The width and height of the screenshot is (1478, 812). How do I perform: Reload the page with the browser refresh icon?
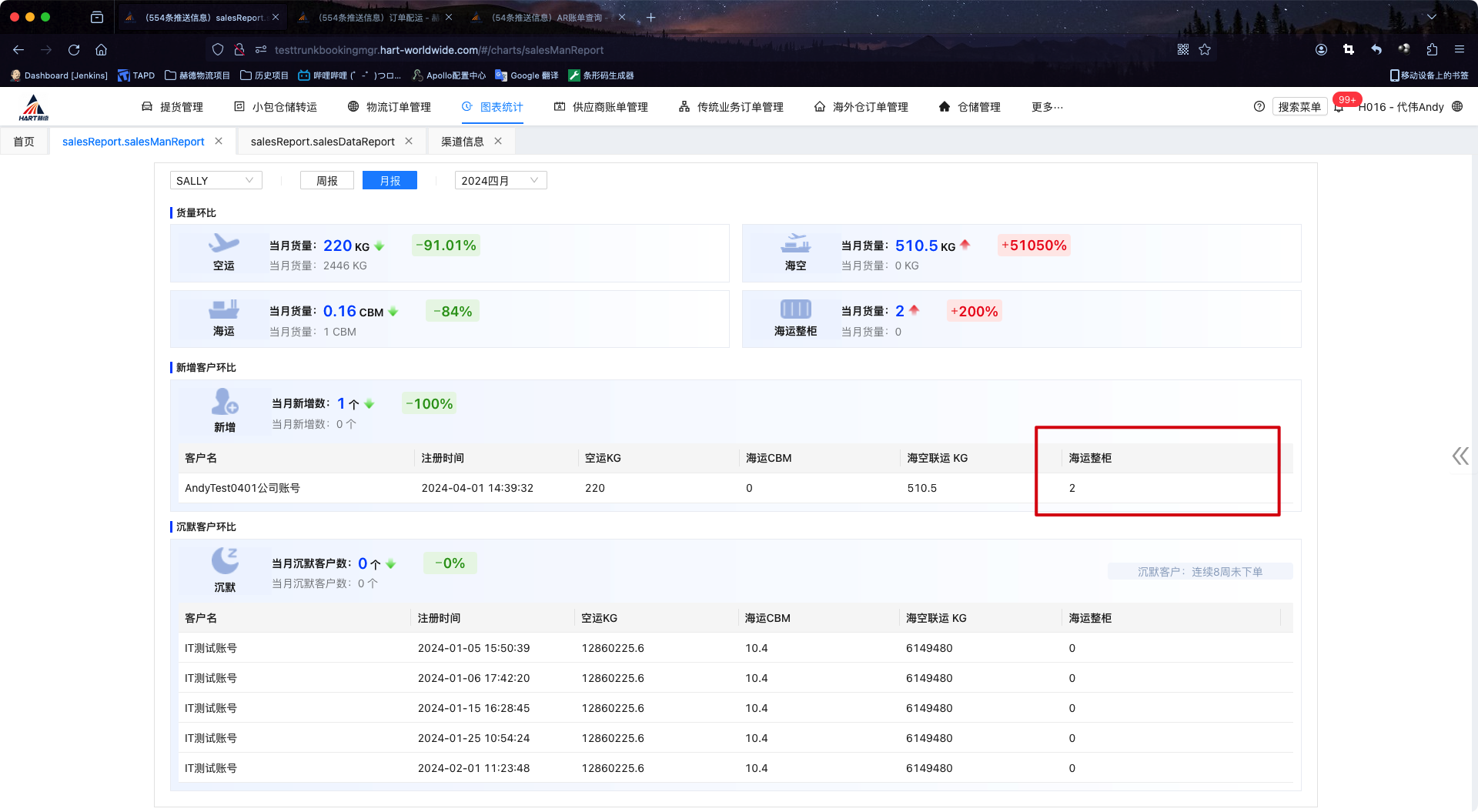click(74, 50)
